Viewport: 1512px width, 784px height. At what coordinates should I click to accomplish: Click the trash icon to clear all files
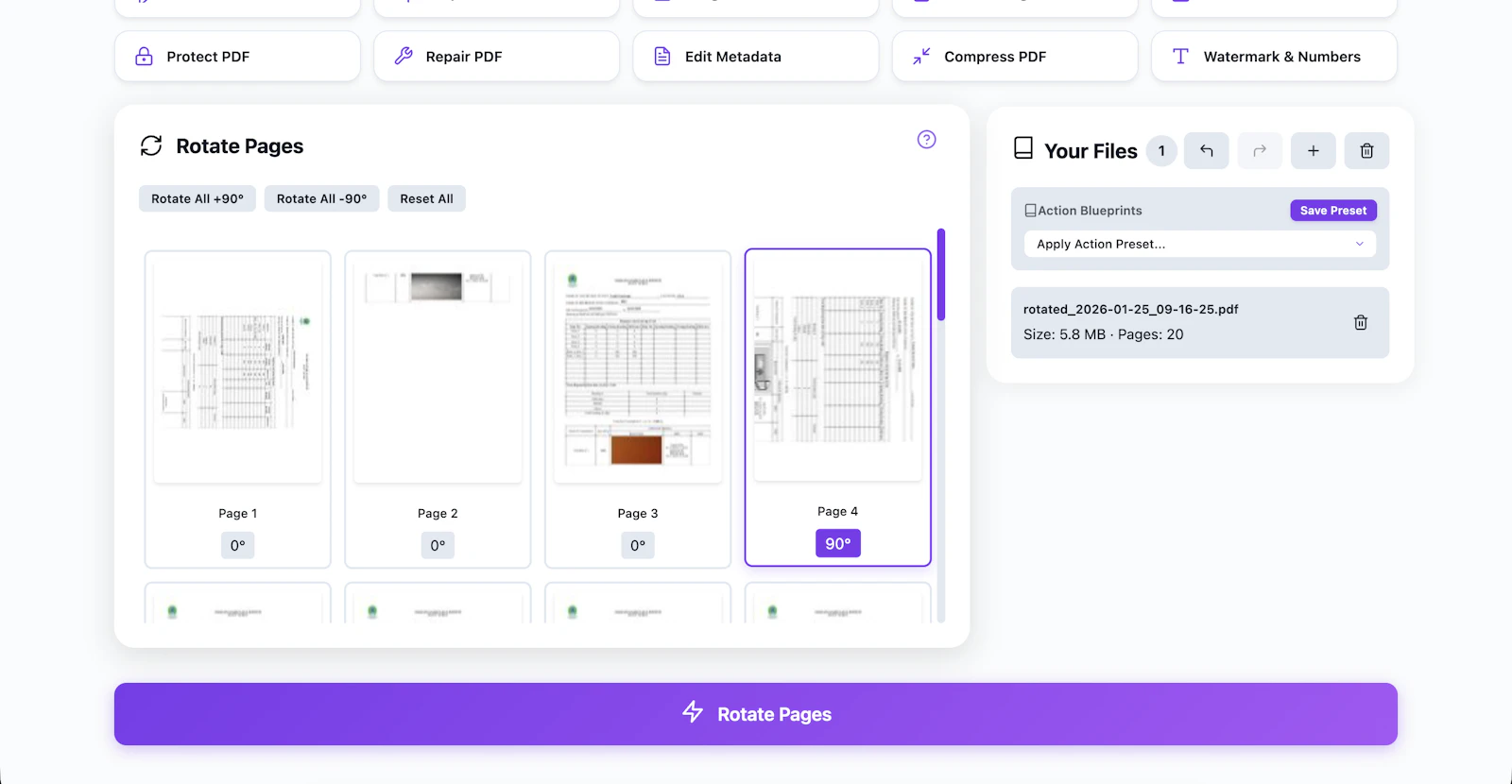click(x=1366, y=151)
